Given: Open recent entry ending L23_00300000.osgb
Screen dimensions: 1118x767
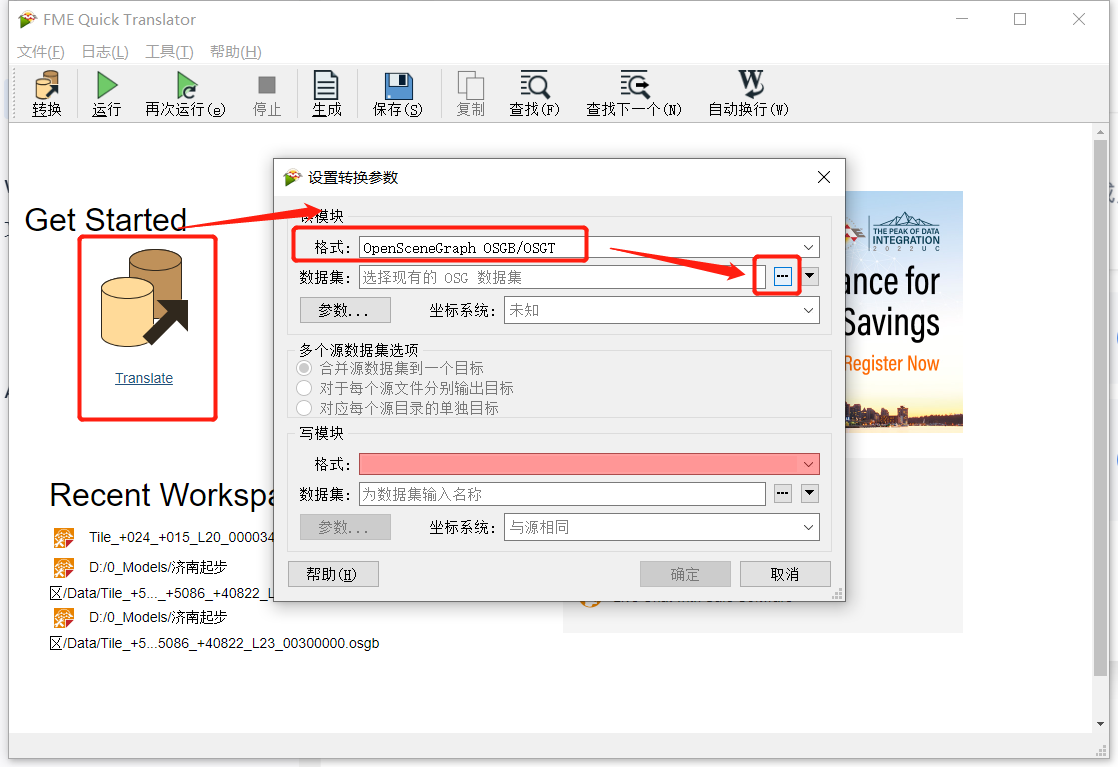Looking at the screenshot, I should click(215, 643).
